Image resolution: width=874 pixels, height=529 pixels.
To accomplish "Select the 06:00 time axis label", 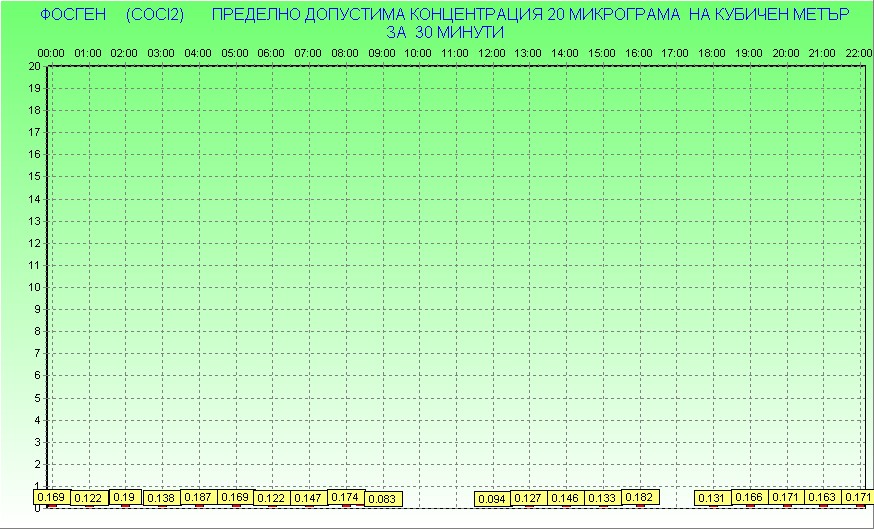I will pyautogui.click(x=271, y=54).
